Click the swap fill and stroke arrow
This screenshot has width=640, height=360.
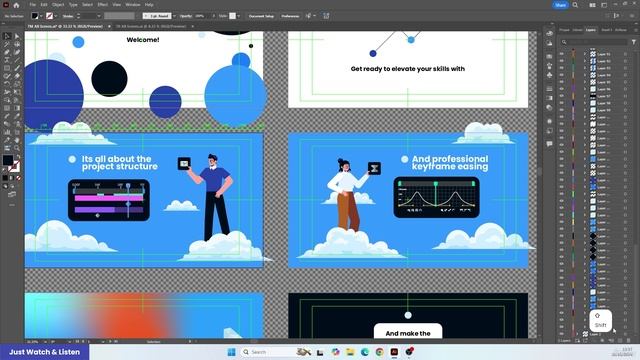(x=18, y=156)
